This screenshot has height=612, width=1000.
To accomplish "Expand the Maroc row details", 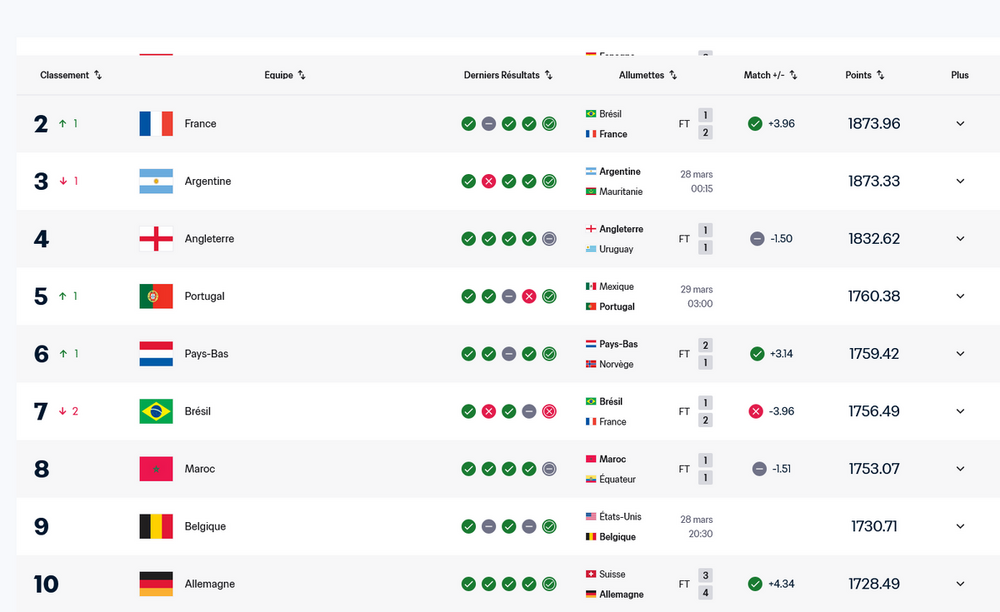I will (x=960, y=469).
